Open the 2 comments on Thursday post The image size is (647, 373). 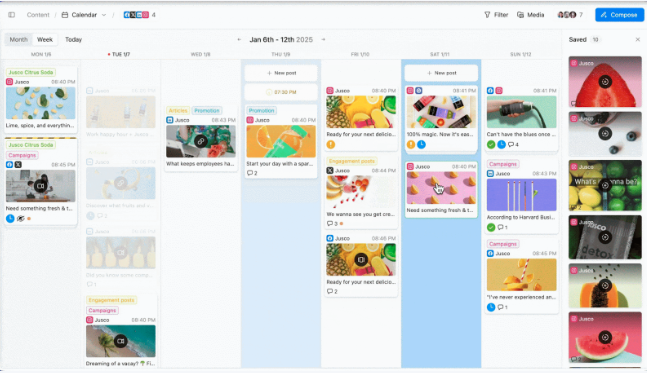252,173
